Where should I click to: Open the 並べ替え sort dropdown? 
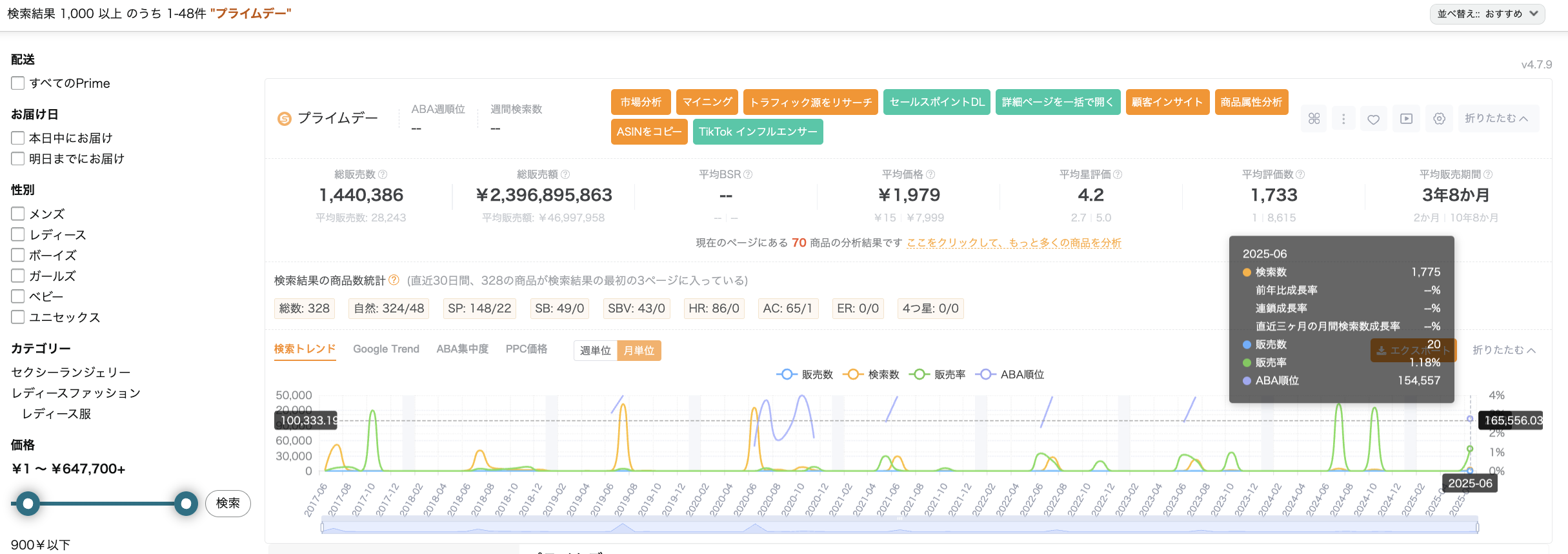(1487, 14)
